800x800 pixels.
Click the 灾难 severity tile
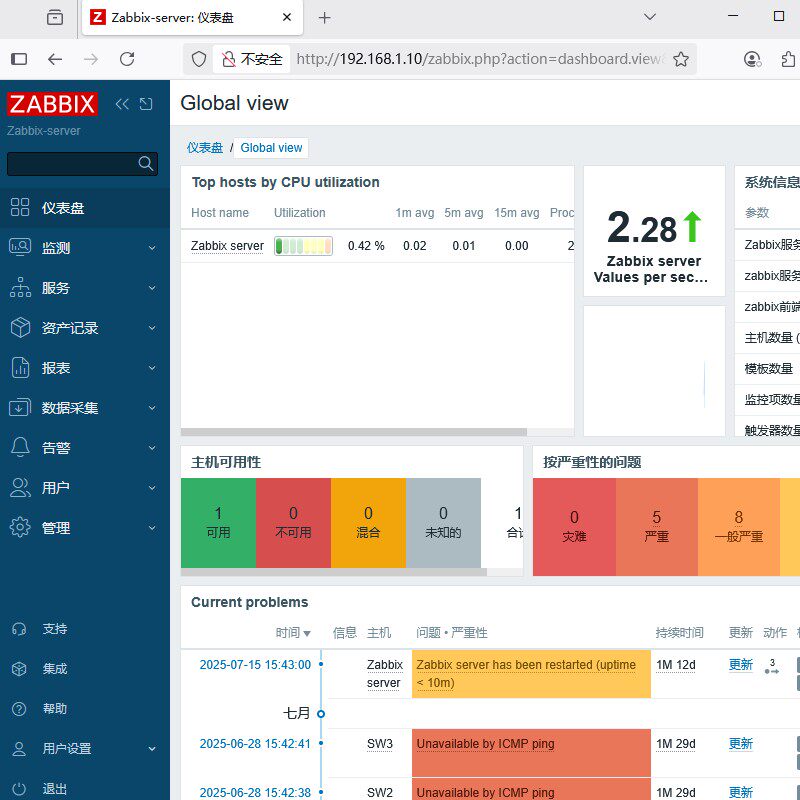(x=574, y=527)
